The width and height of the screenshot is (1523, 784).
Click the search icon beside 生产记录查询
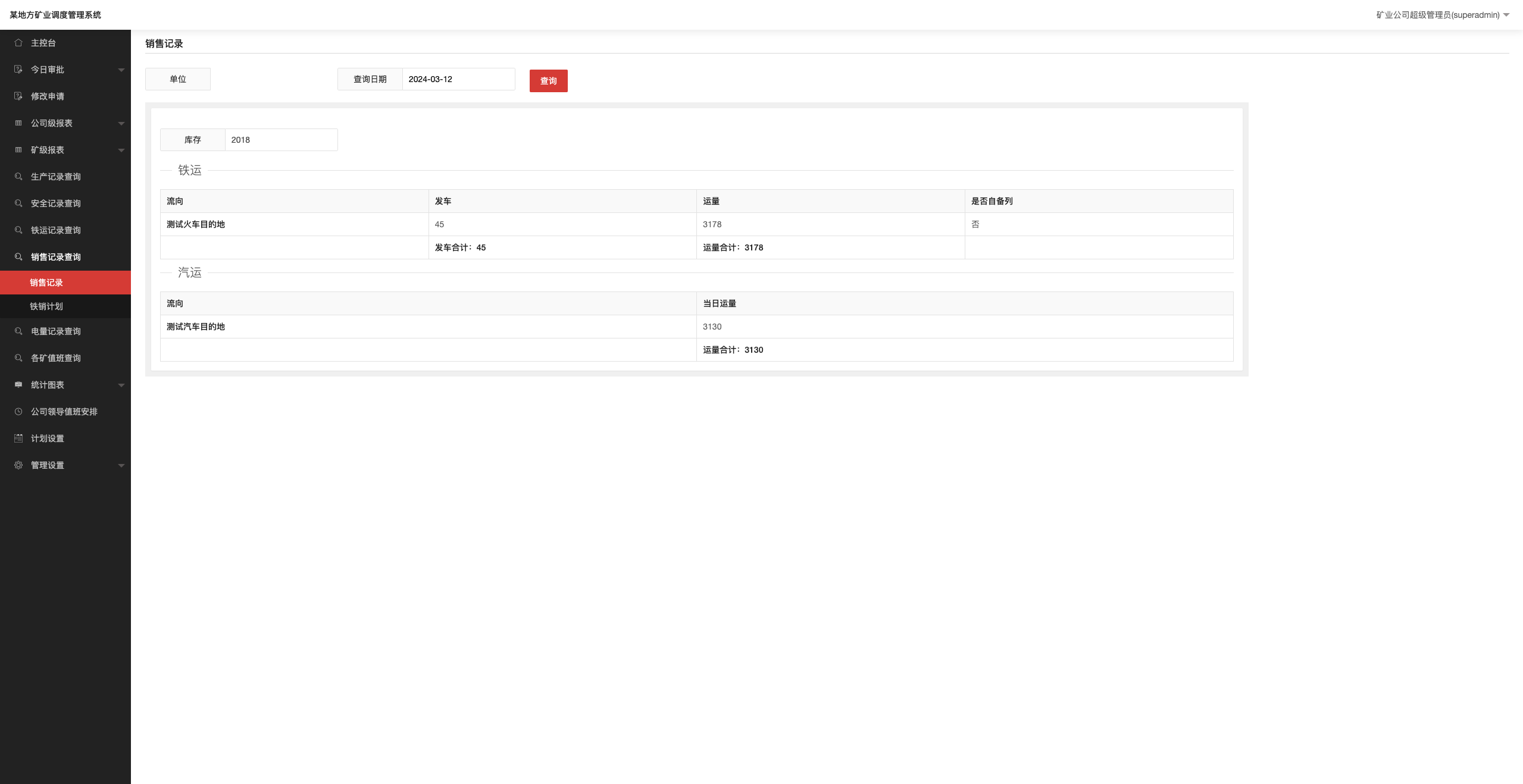click(x=18, y=177)
